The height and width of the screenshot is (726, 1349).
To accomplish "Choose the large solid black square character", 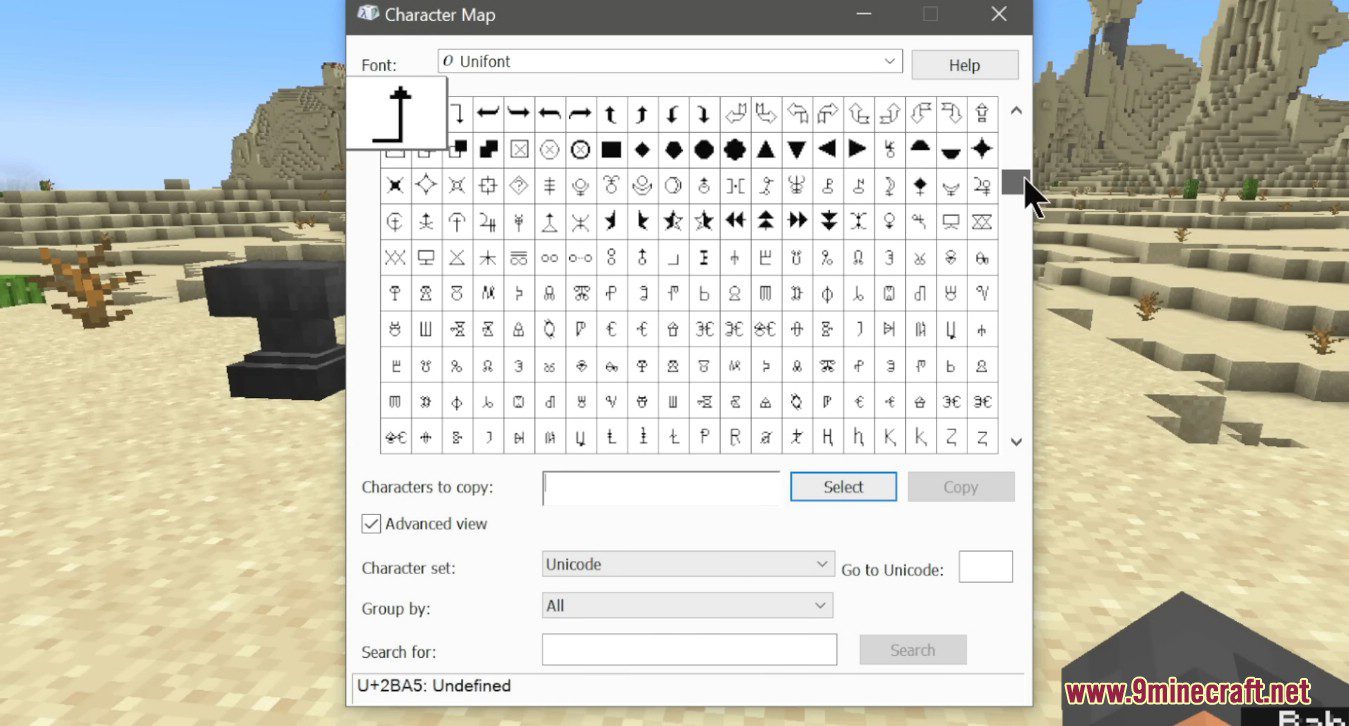I will (611, 149).
